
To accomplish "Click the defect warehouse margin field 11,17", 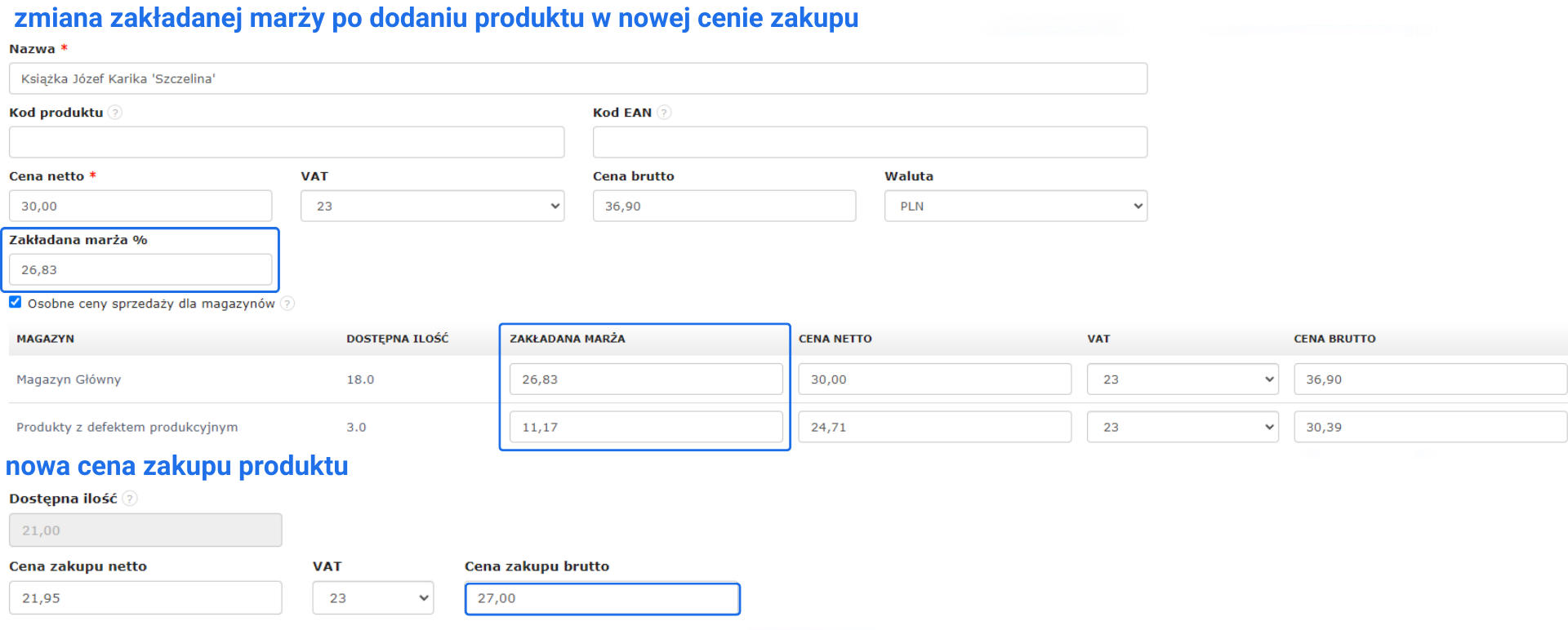I will pyautogui.click(x=646, y=427).
